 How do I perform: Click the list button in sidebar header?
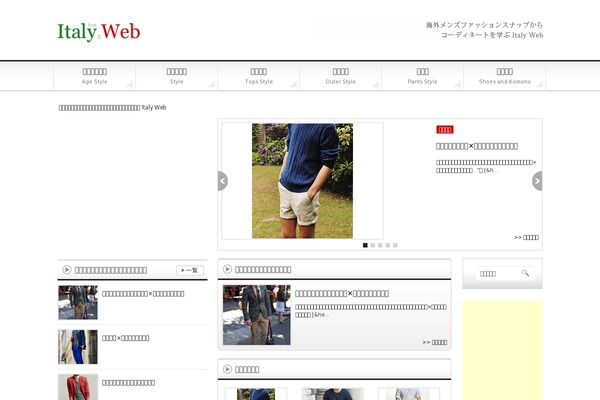pos(189,270)
